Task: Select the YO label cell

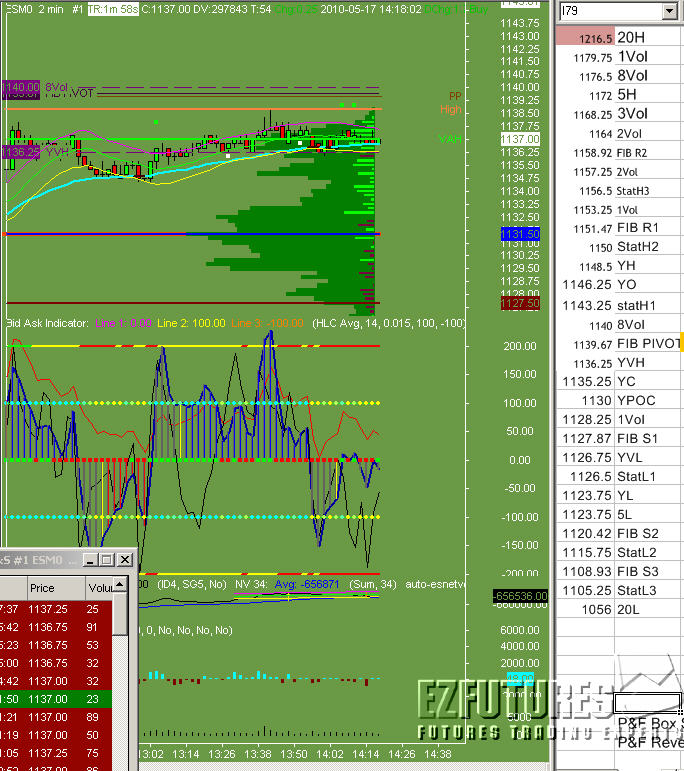Action: 648,285
